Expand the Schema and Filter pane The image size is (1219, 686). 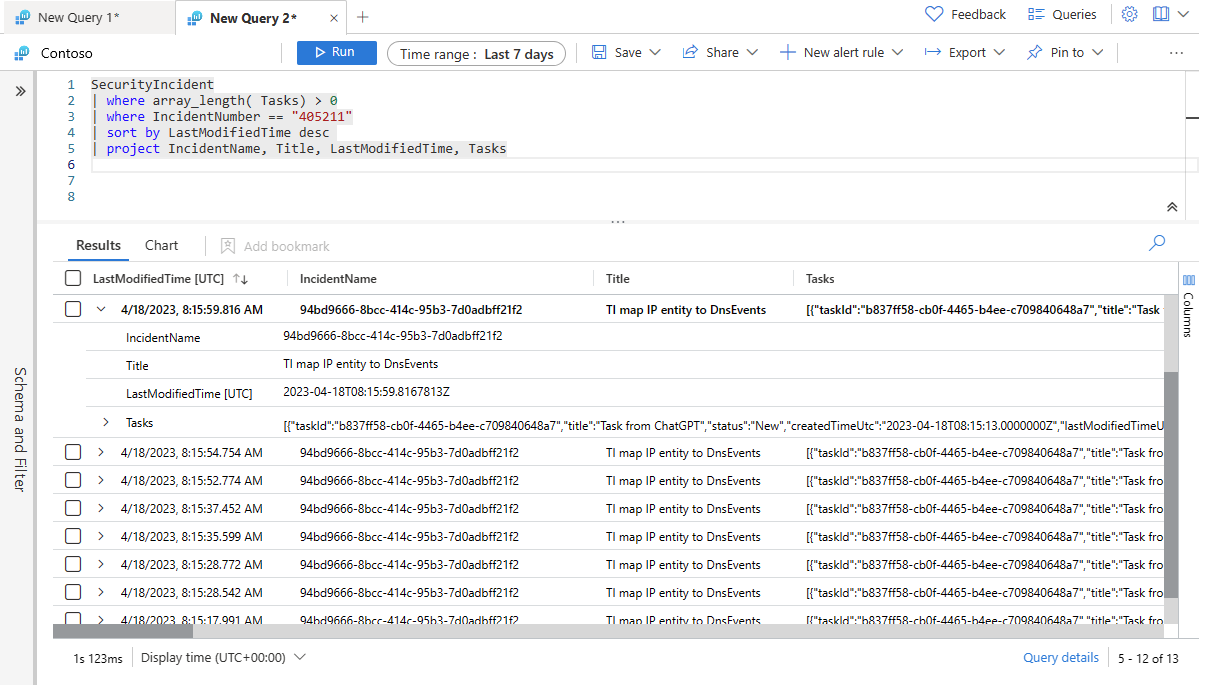[19, 91]
